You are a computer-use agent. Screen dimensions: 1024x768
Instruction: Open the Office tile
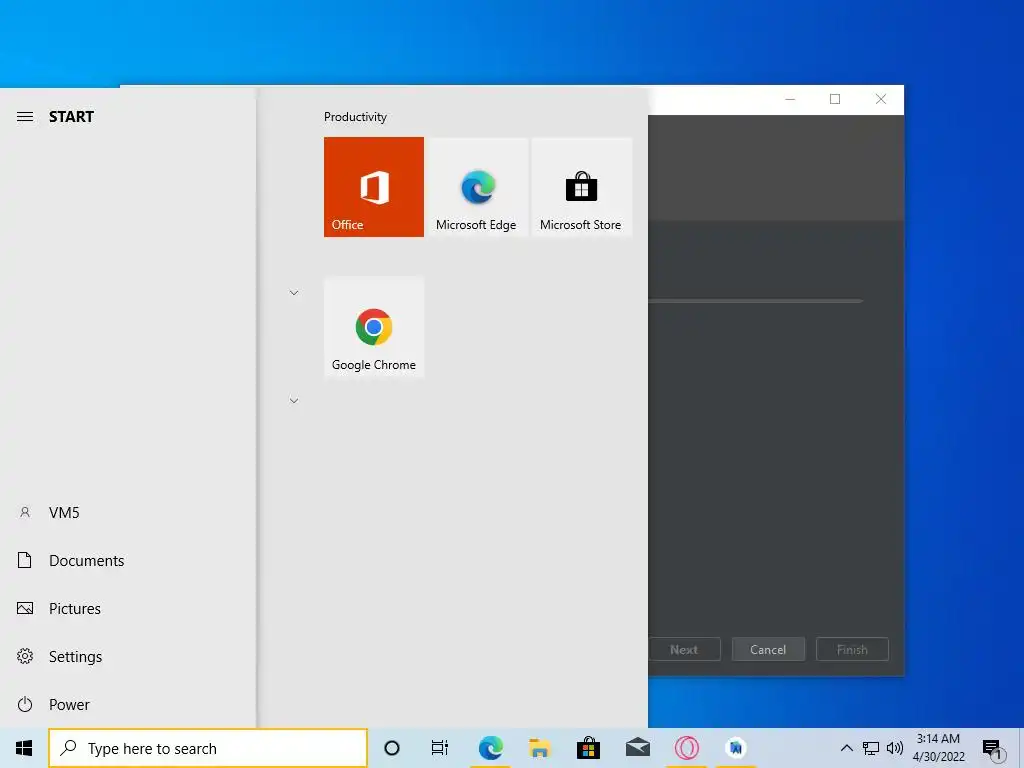coord(374,187)
